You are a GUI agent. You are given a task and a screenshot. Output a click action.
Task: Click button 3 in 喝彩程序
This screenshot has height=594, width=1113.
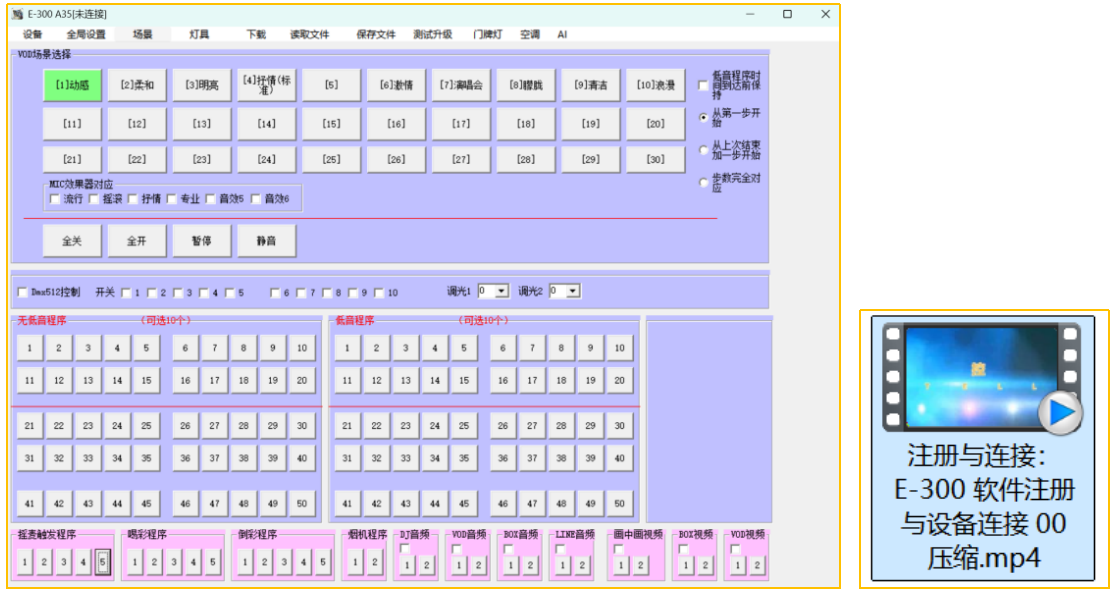[174, 562]
